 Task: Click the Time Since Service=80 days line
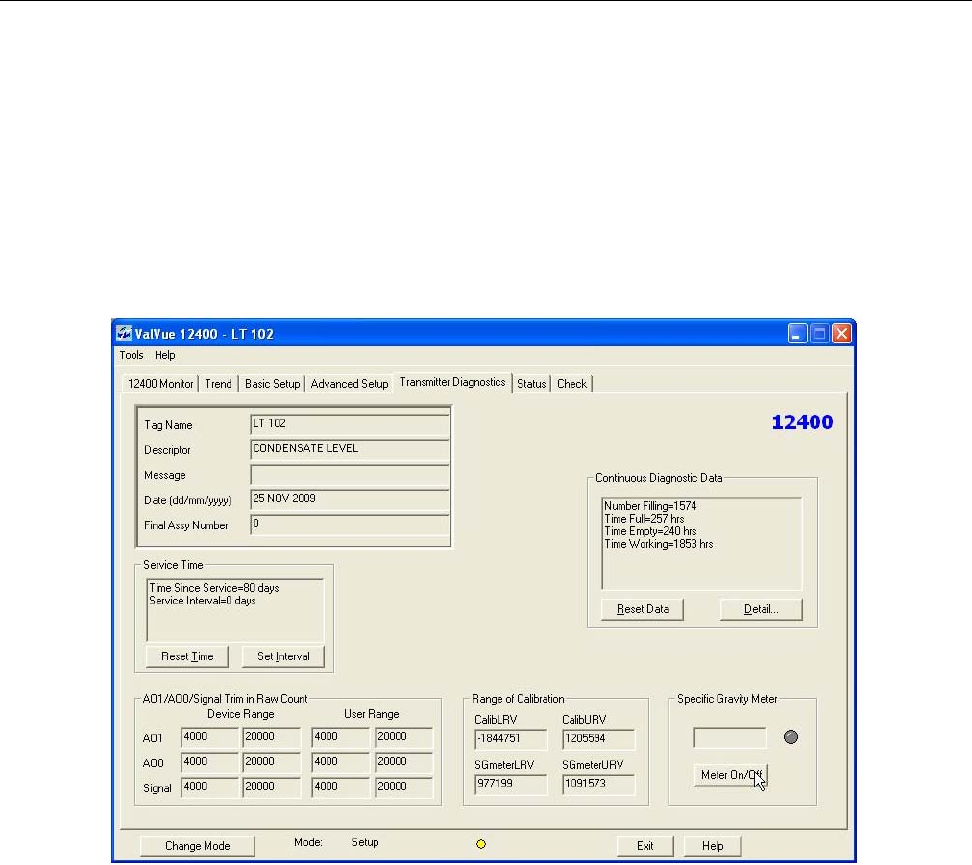pyautogui.click(x=214, y=588)
